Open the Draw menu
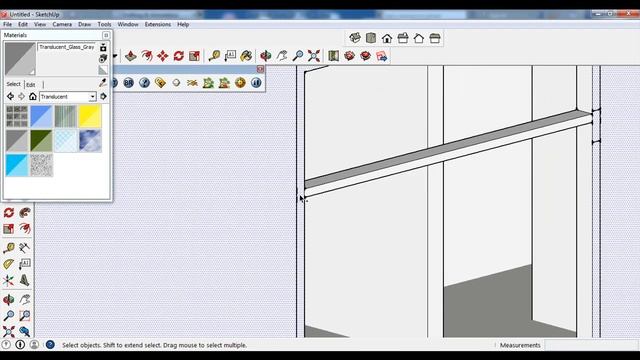The width and height of the screenshot is (640, 360). [84, 24]
